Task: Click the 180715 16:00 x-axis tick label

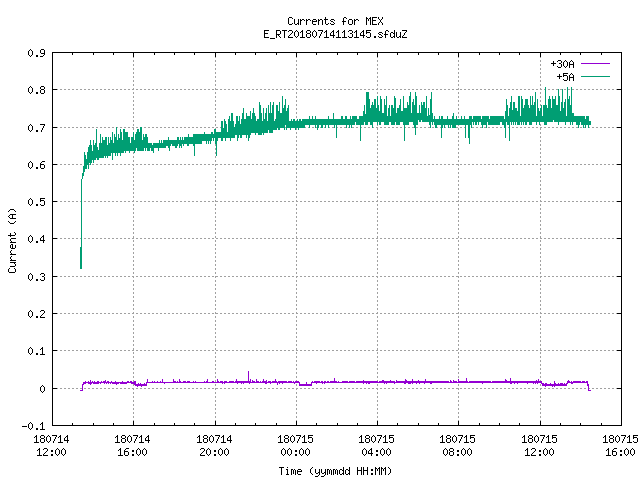Action: coord(620,446)
